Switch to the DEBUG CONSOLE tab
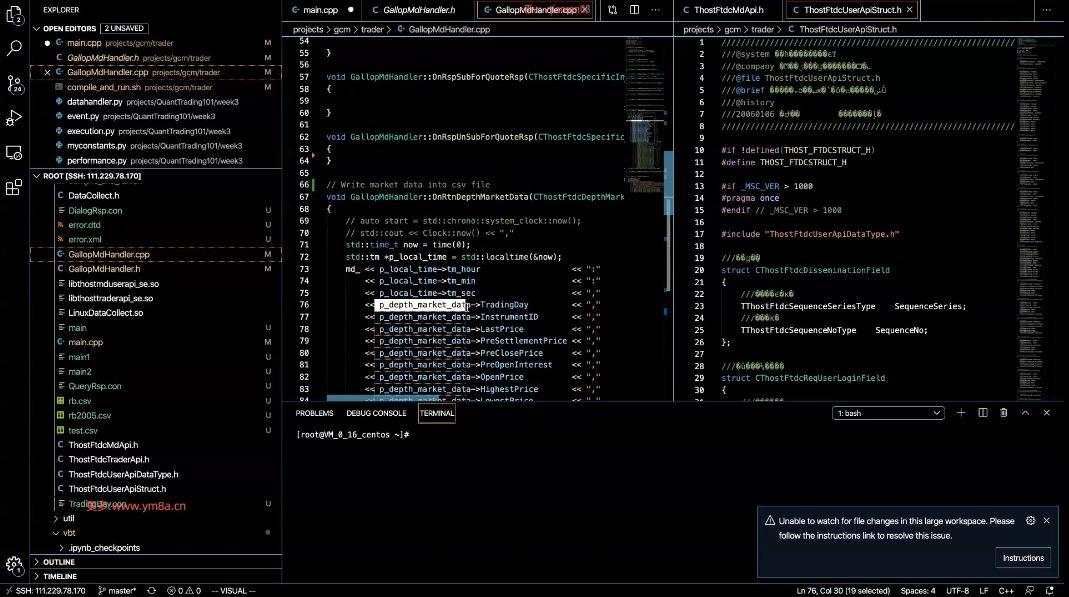 [x=376, y=414]
